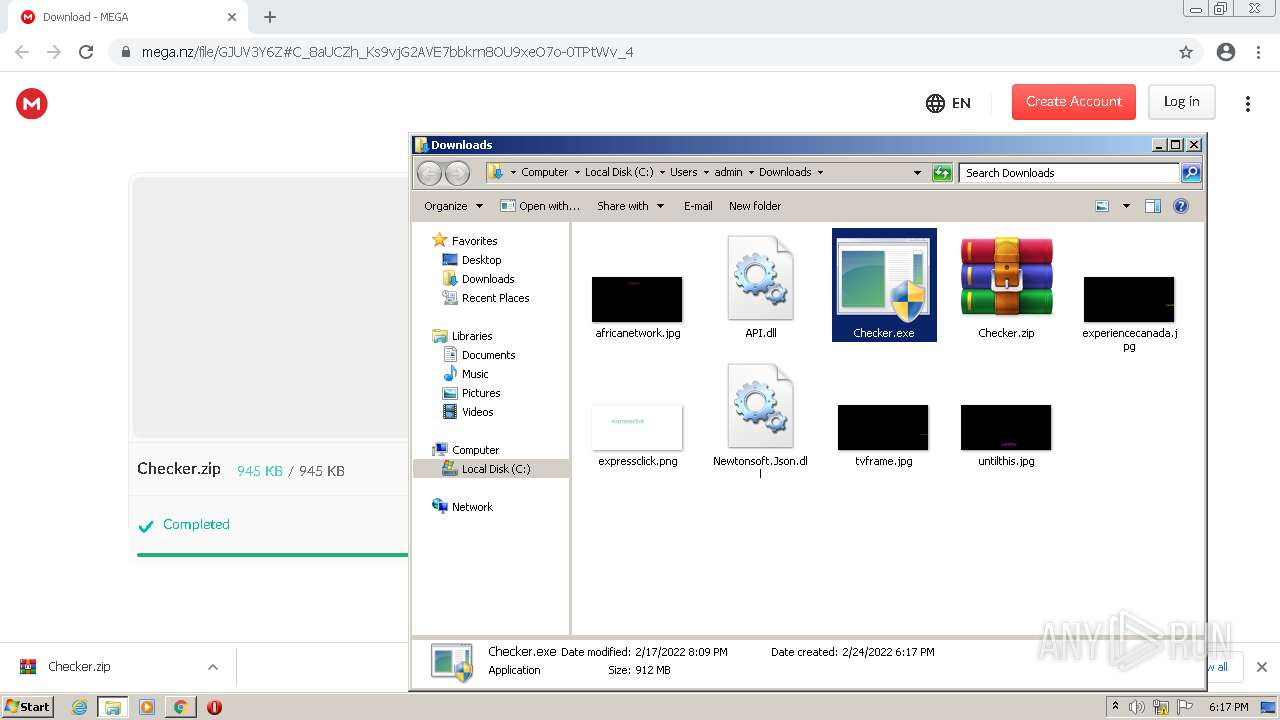Open the Chrome three-dot menu
This screenshot has height=720, width=1280.
point(1257,52)
